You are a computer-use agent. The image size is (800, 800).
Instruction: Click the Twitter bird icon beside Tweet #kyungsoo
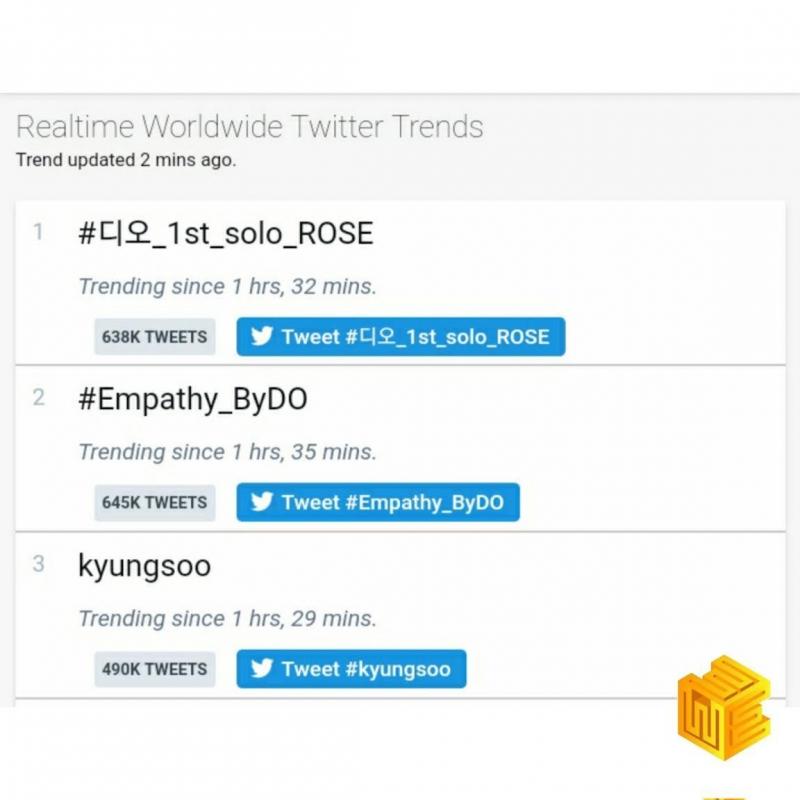pyautogui.click(x=262, y=669)
